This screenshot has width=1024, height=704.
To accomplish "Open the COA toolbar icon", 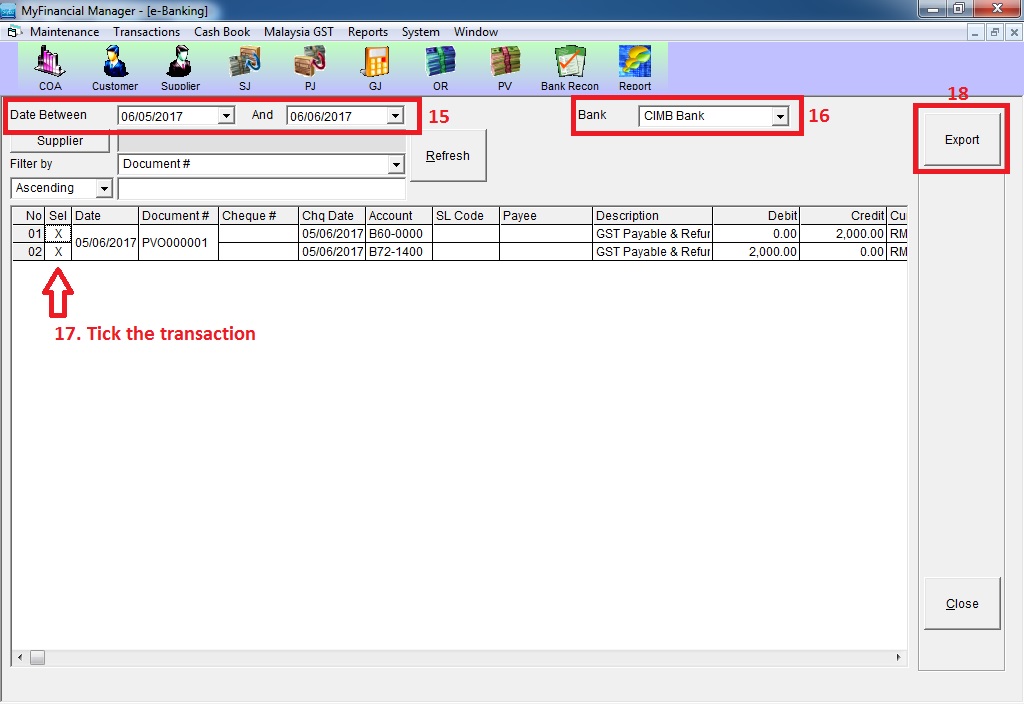I will click(x=50, y=66).
